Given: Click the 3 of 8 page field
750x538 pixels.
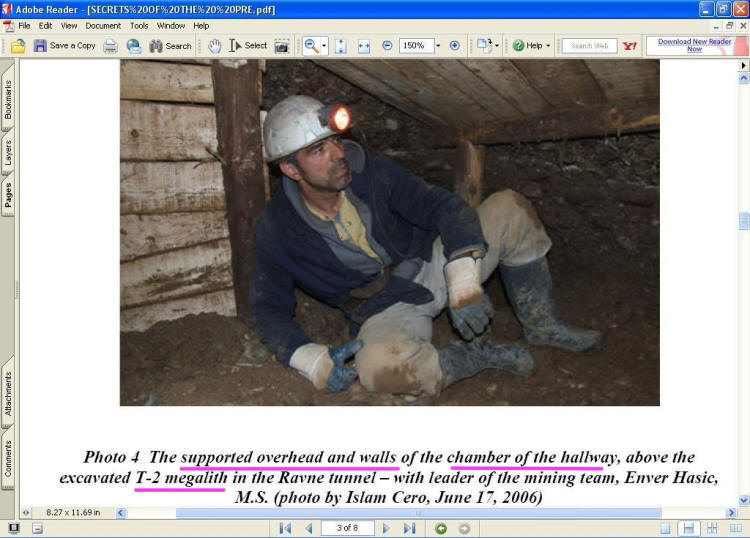Looking at the screenshot, I should coord(347,528).
